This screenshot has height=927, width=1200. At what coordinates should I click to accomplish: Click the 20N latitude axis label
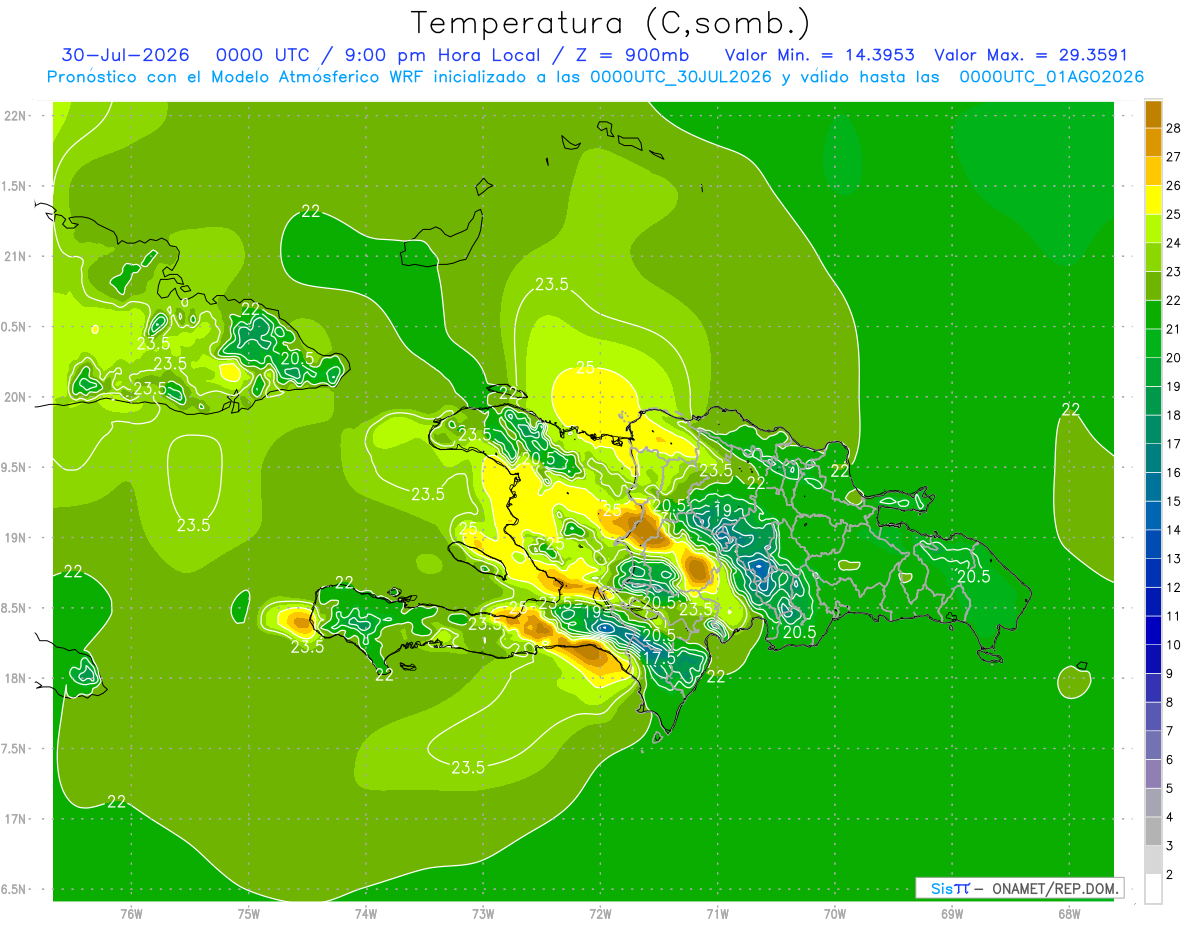[15, 397]
